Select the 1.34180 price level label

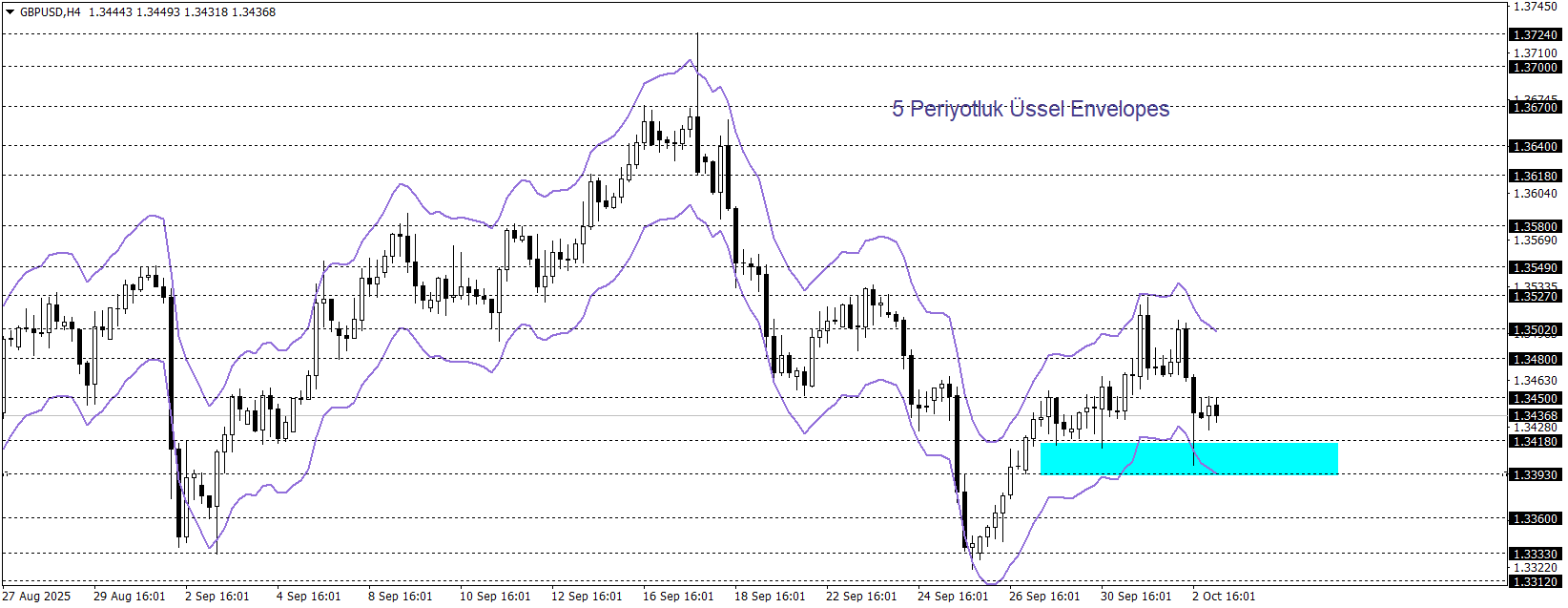pyautogui.click(x=1535, y=442)
